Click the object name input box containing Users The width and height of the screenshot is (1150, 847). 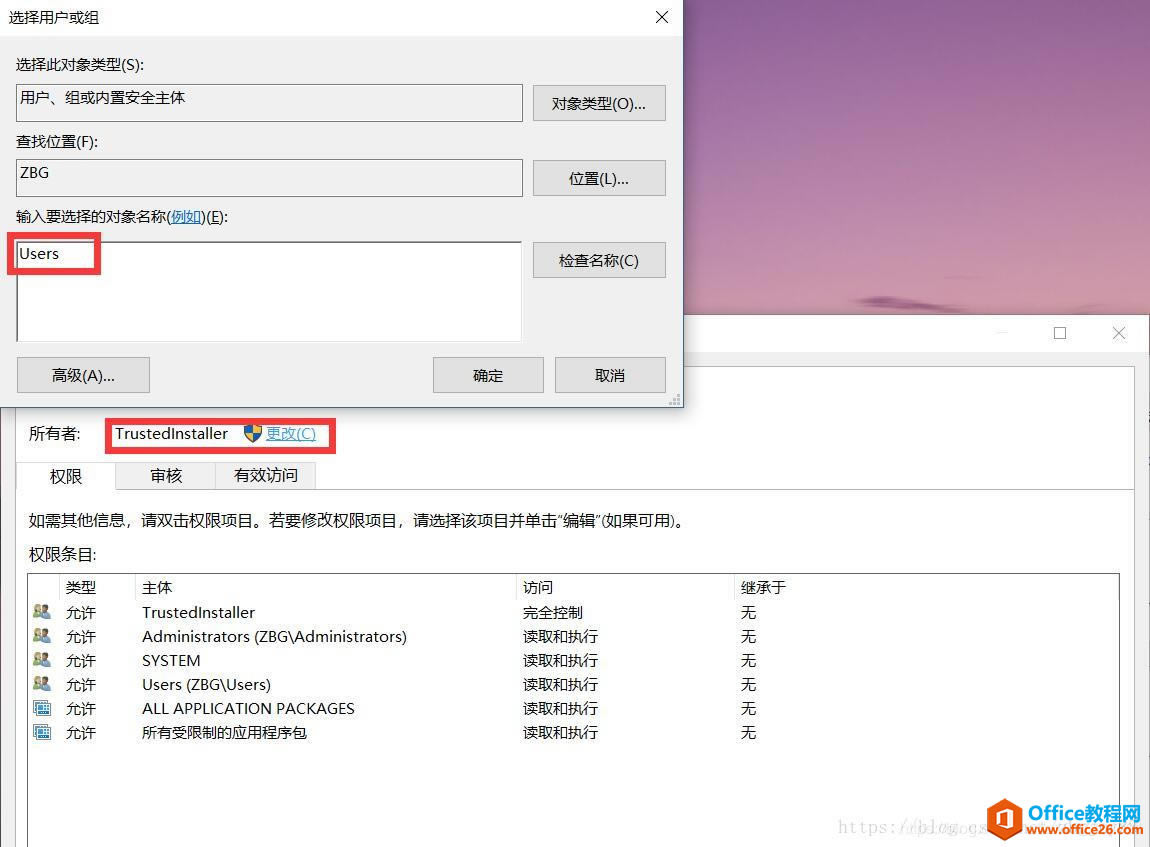[x=269, y=291]
